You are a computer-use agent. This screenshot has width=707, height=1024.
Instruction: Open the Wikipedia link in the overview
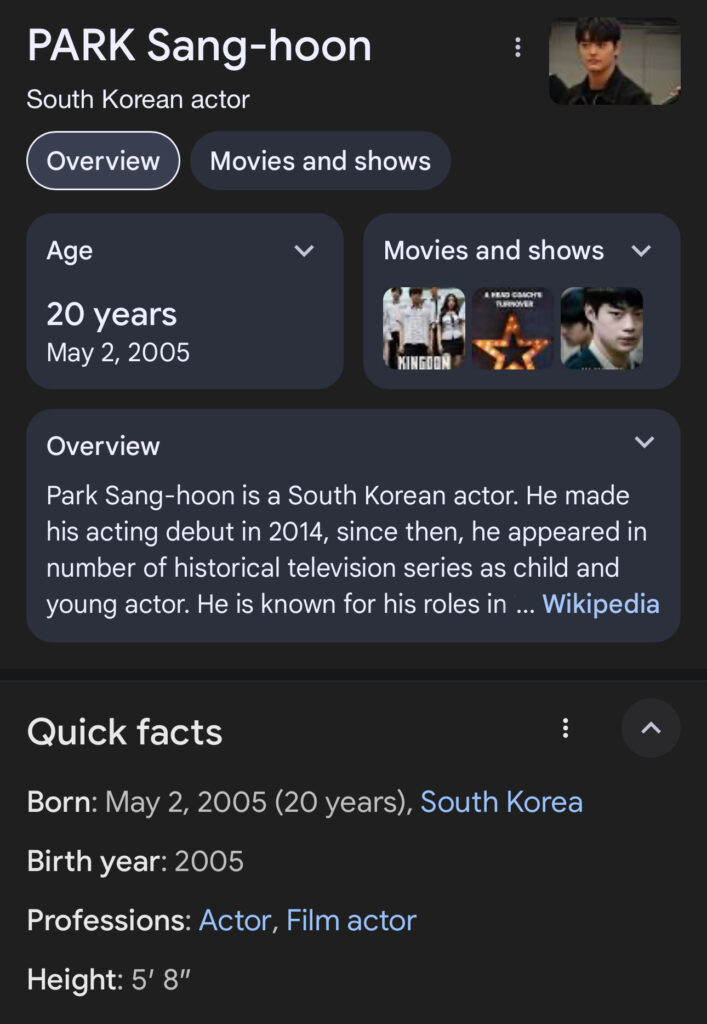[x=600, y=604]
